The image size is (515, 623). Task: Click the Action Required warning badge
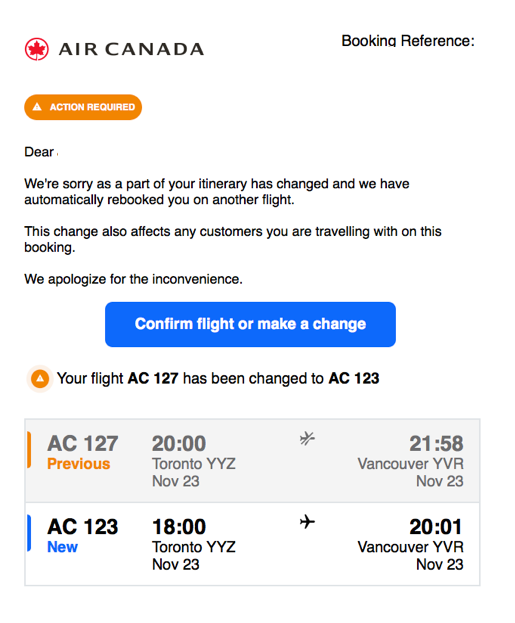pyautogui.click(x=83, y=107)
